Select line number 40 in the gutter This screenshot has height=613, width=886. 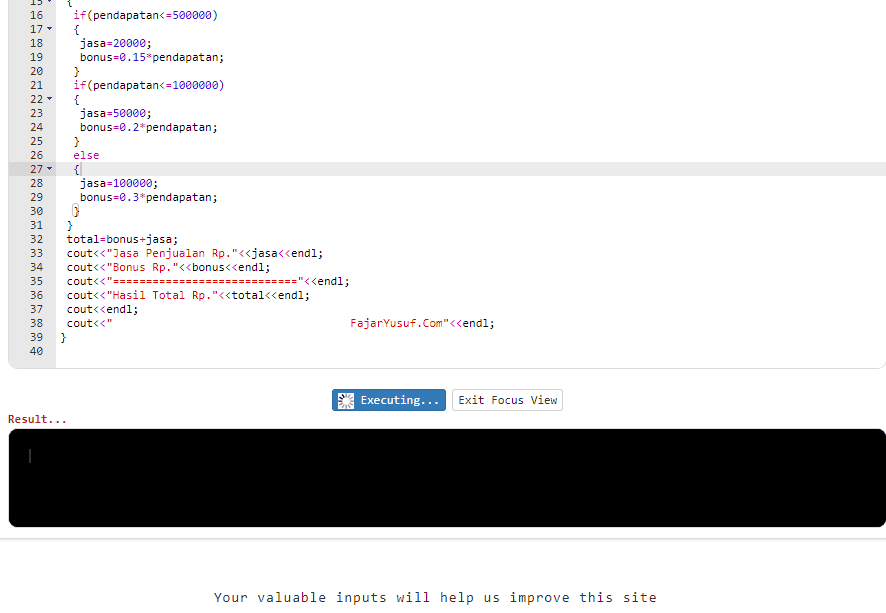[36, 351]
